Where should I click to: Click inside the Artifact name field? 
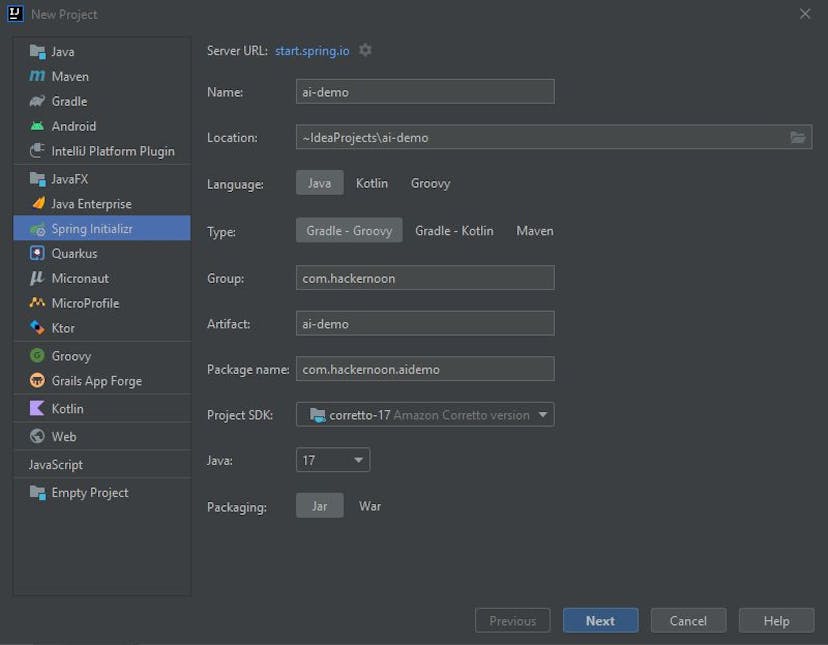(x=424, y=323)
